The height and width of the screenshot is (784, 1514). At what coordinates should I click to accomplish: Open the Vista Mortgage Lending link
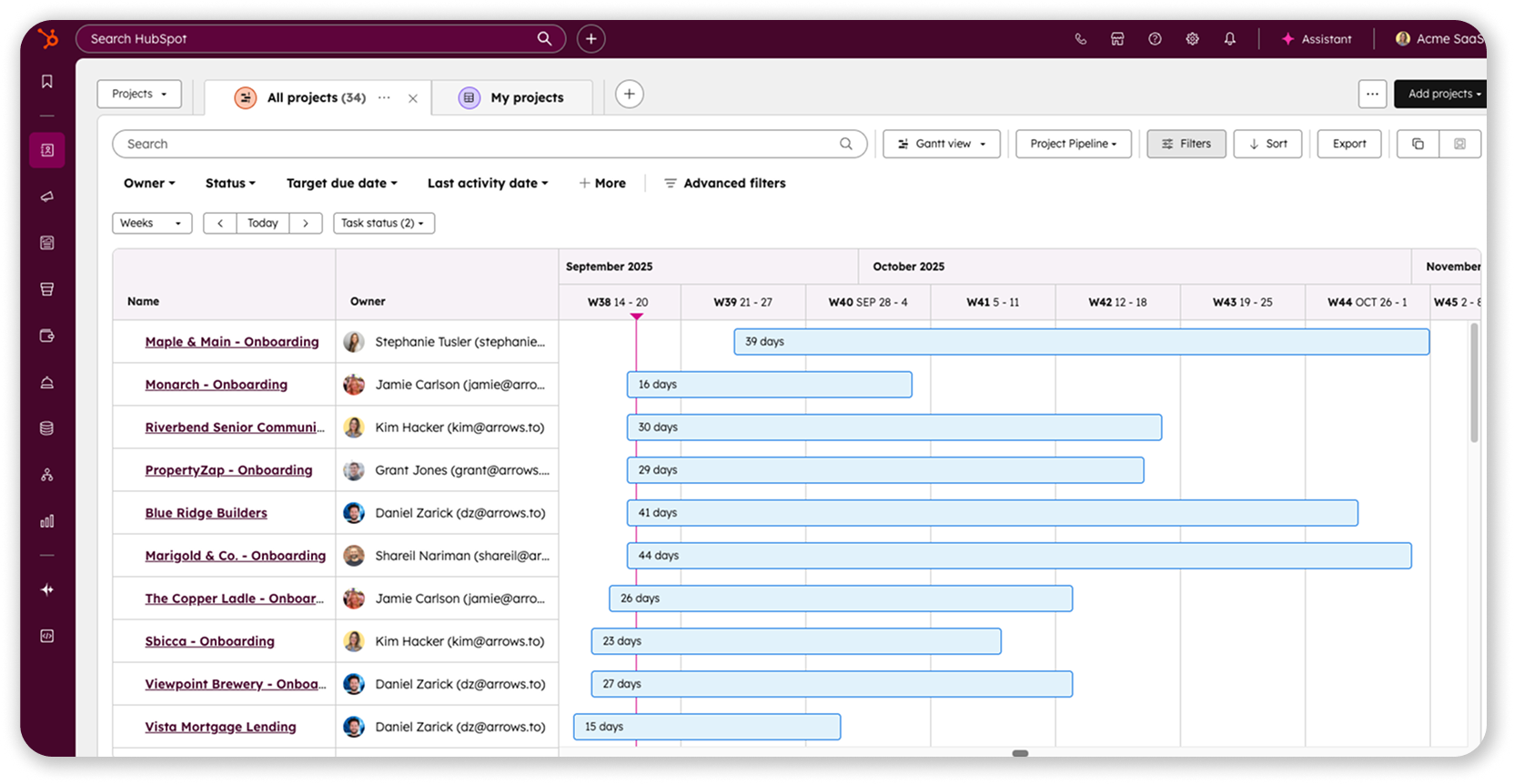pos(221,727)
